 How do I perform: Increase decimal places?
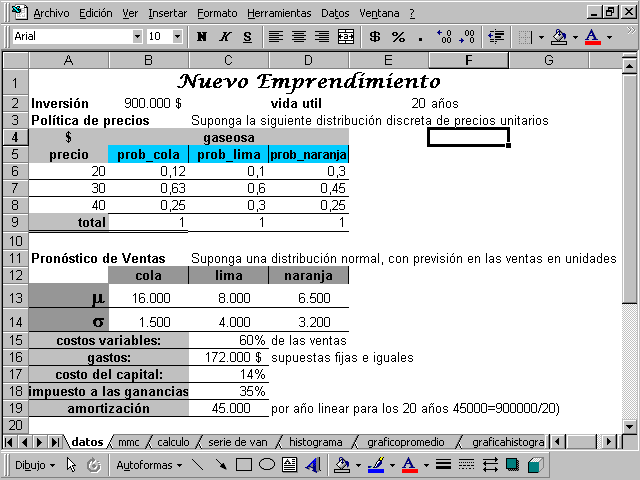[x=444, y=37]
